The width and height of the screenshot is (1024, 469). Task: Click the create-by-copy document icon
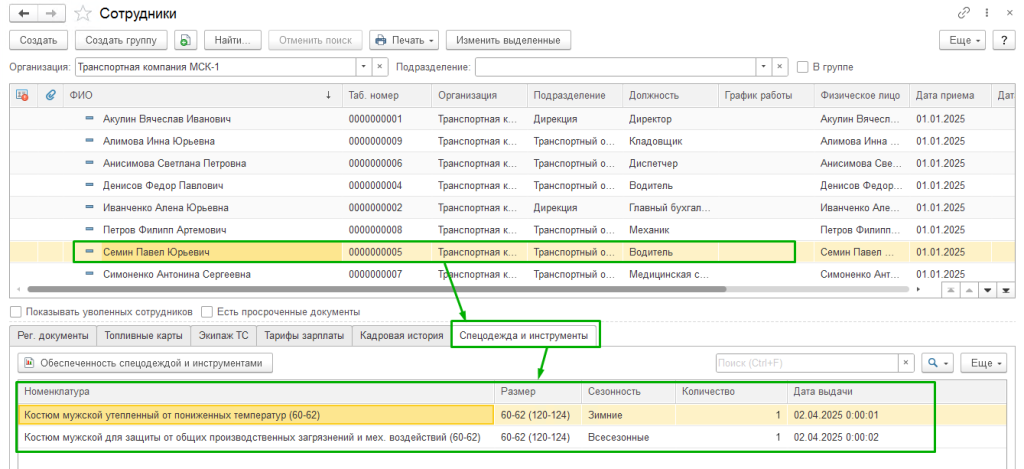tap(185, 40)
